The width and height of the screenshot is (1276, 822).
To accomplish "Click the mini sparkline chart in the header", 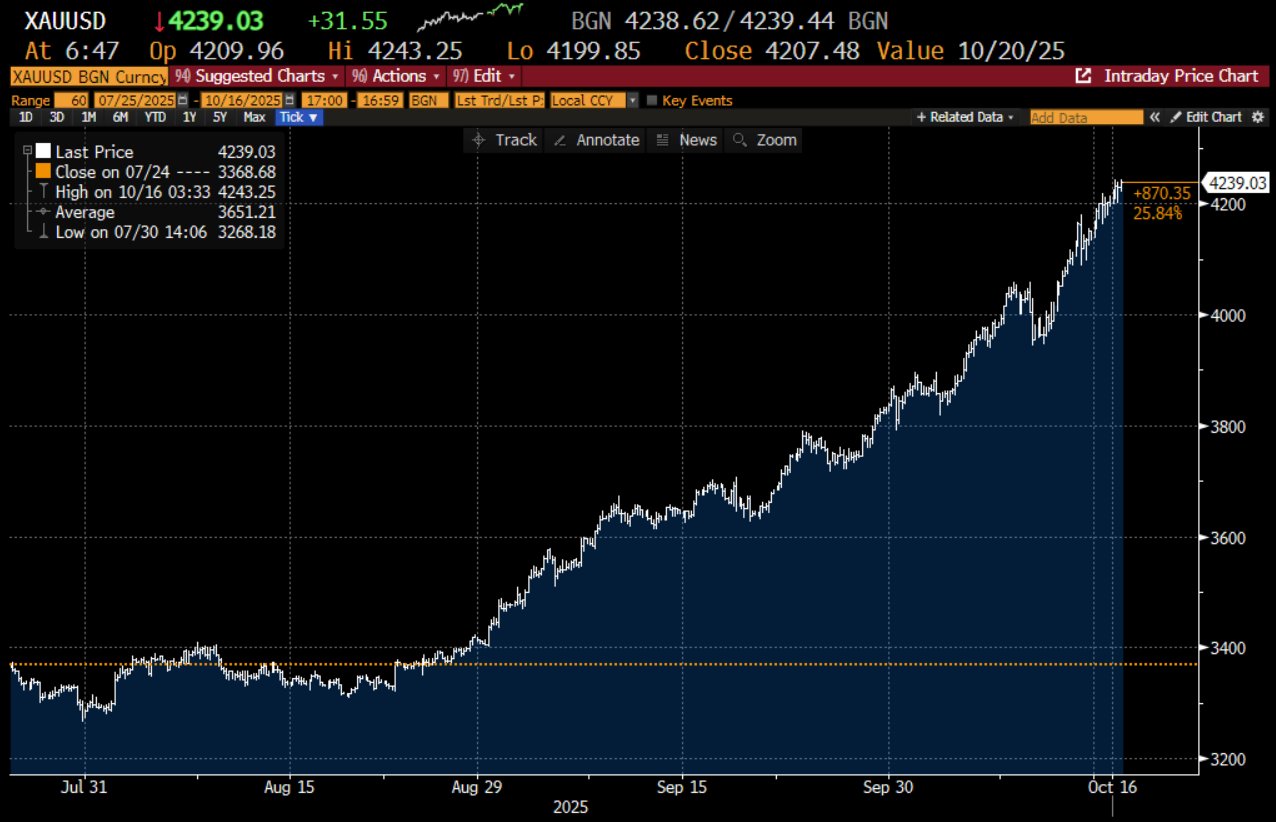I will click(470, 18).
